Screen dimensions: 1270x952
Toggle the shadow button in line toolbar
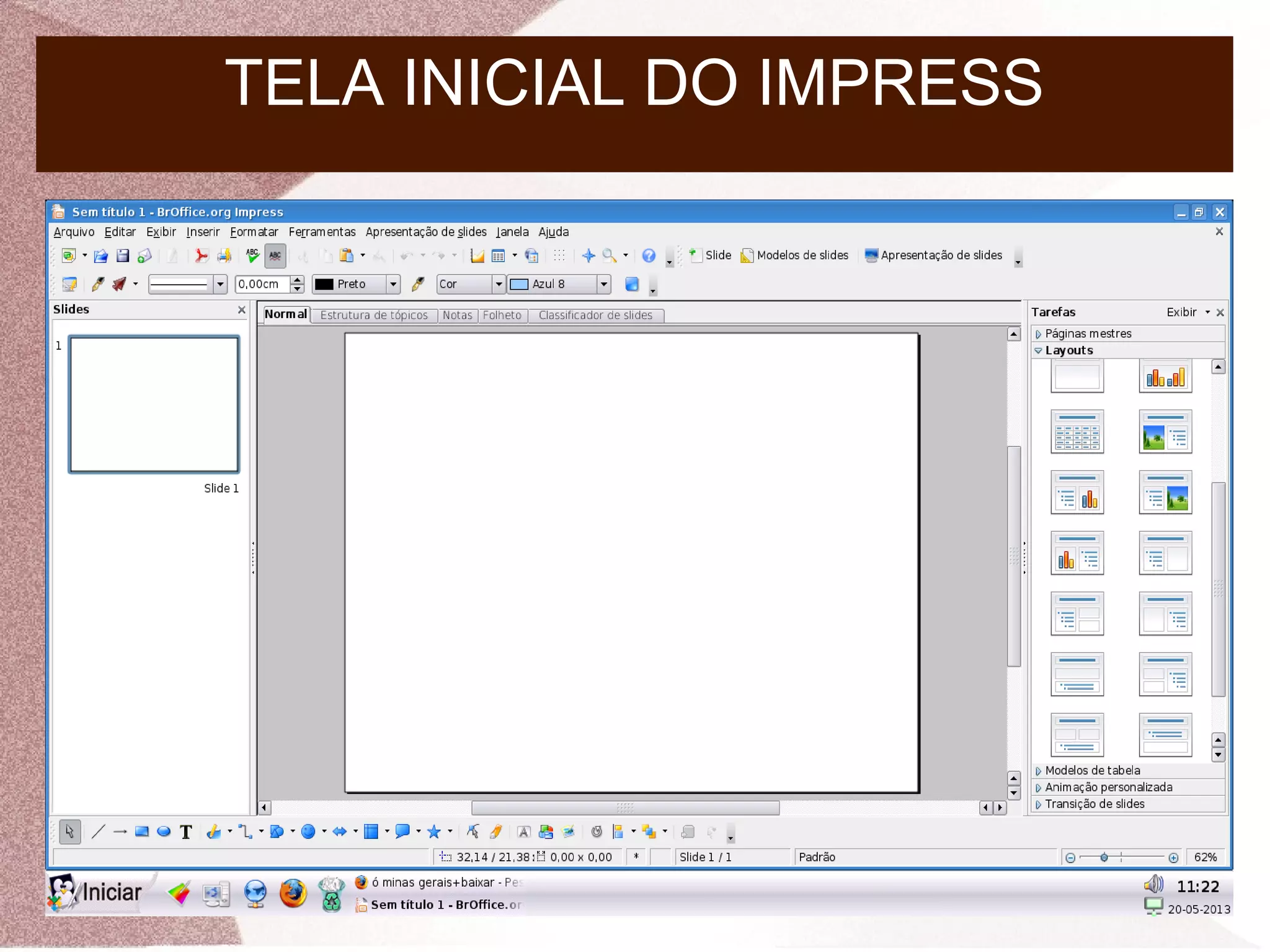(x=632, y=284)
